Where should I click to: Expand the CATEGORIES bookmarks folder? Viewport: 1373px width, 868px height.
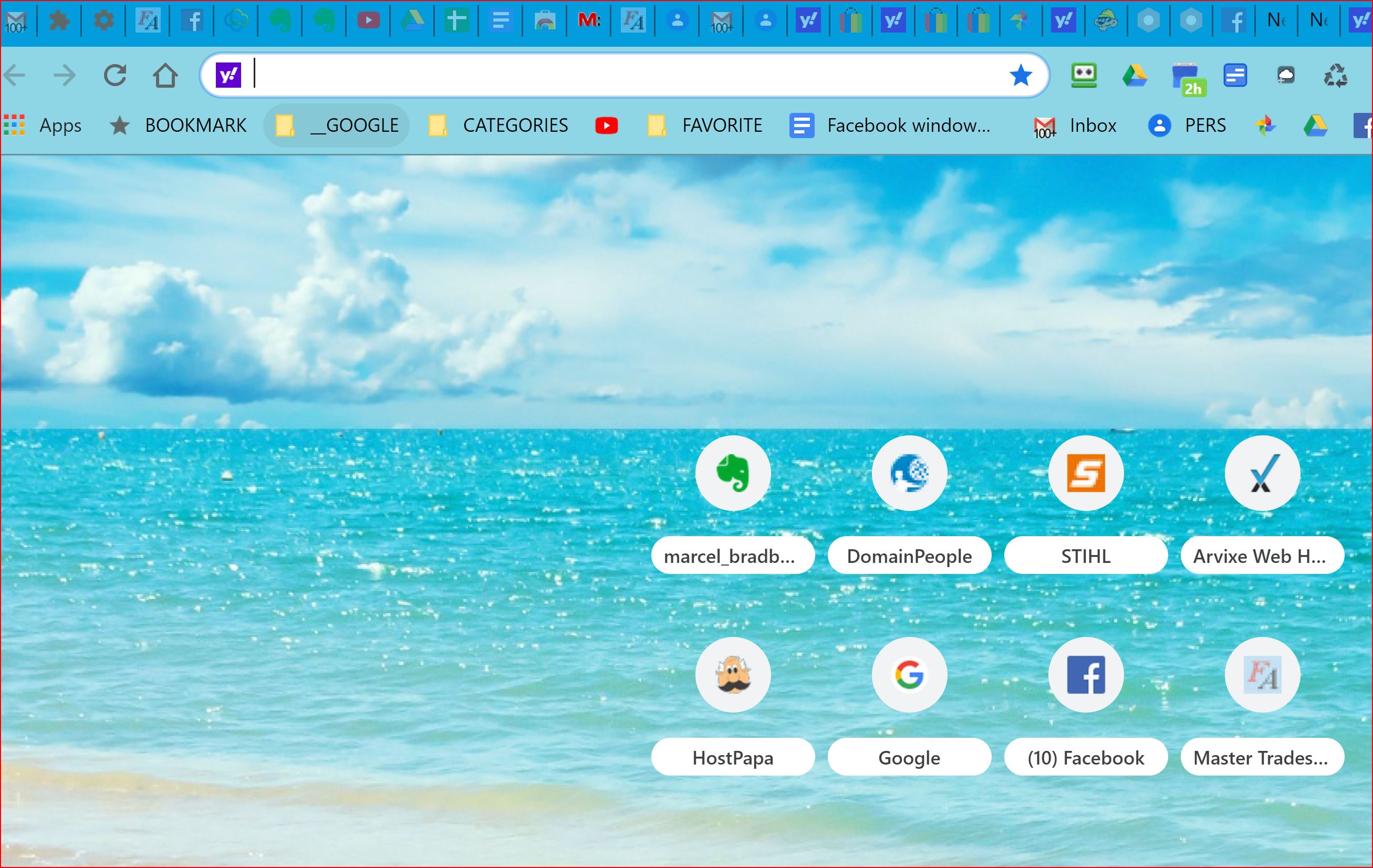tap(498, 126)
